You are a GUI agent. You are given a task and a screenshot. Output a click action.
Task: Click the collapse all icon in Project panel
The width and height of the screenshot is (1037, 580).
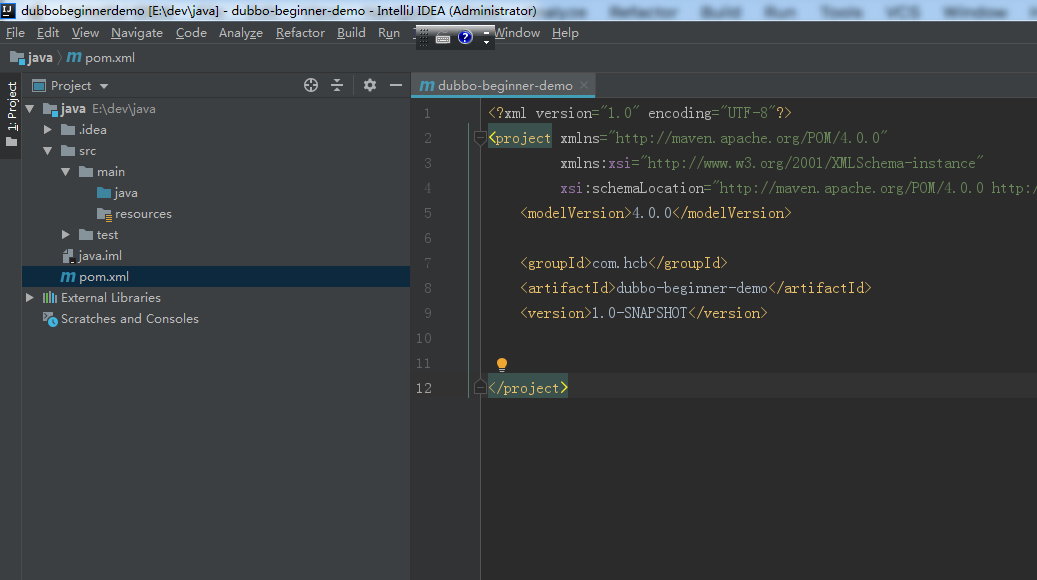coord(337,85)
